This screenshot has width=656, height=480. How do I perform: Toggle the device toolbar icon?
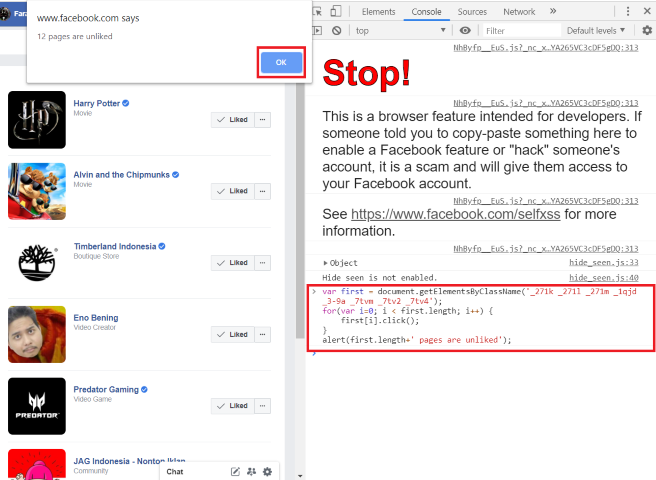[336, 11]
